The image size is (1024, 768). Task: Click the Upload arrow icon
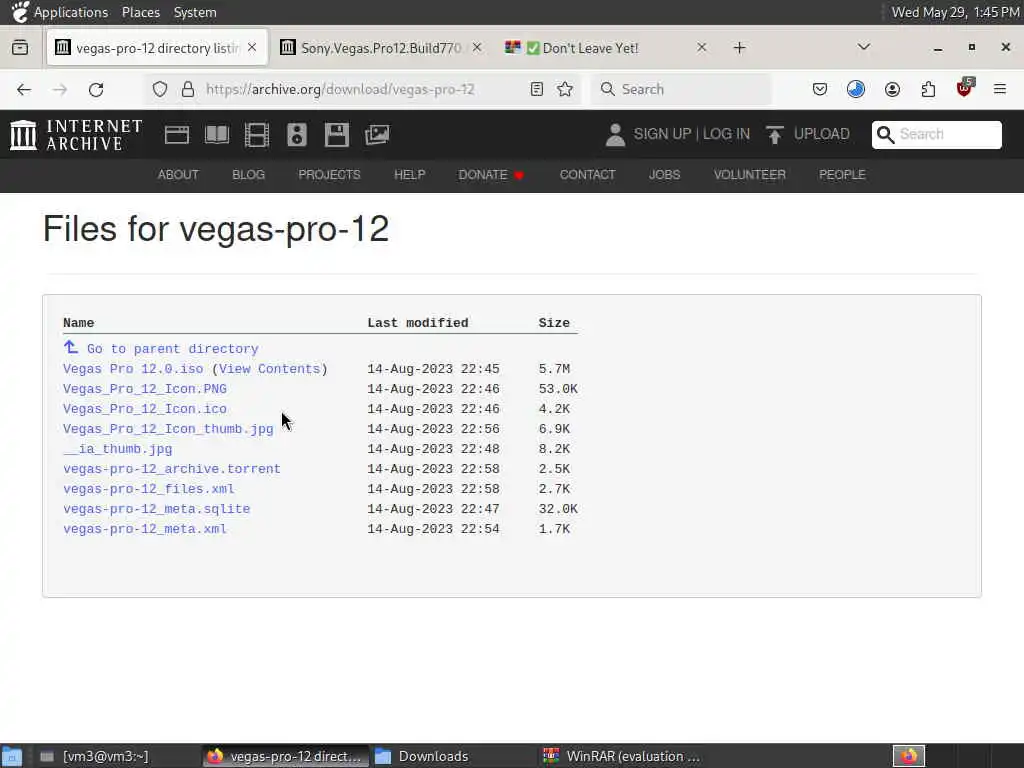pos(775,135)
